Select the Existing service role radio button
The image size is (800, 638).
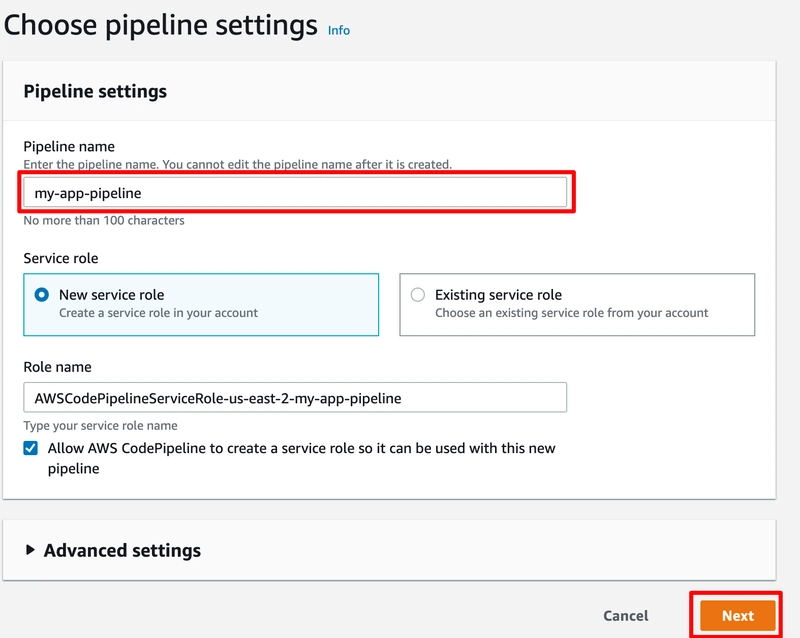(418, 295)
